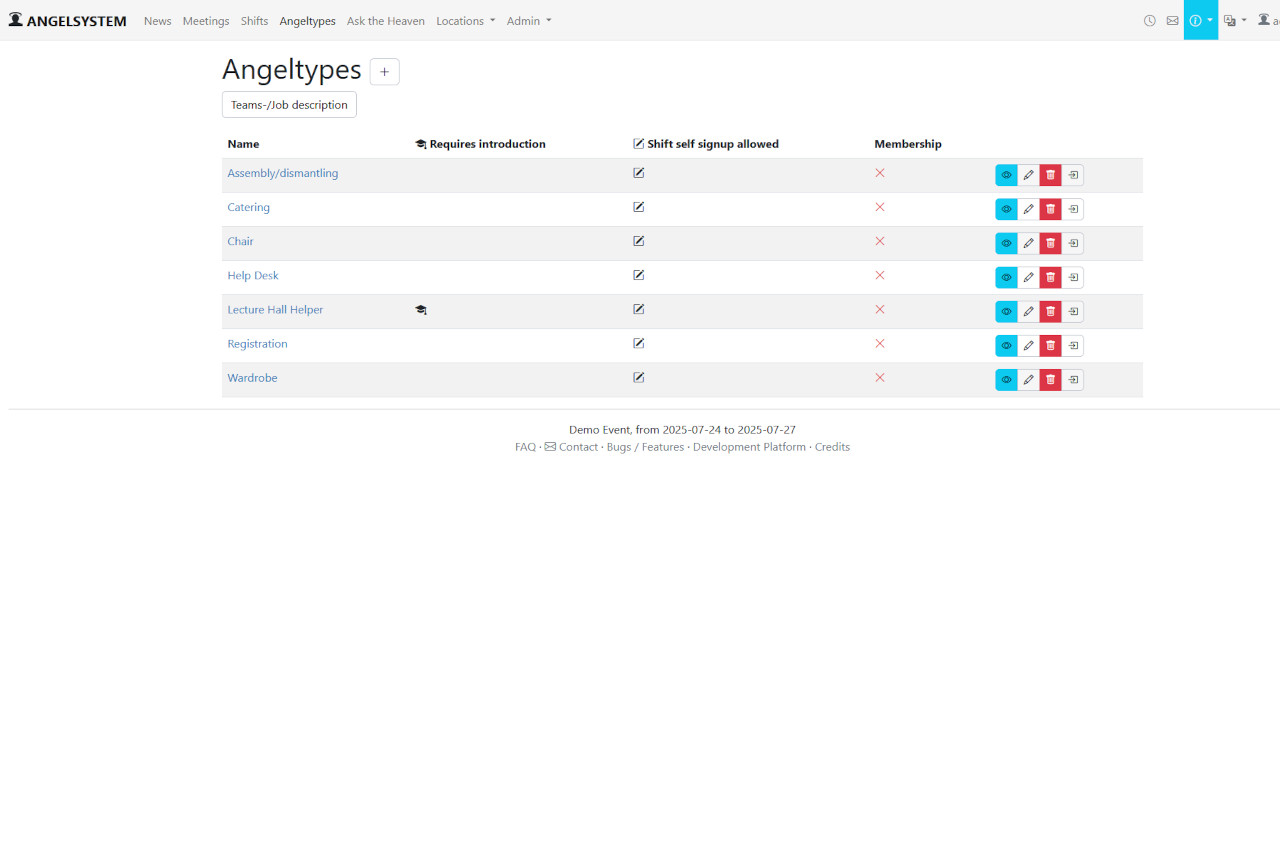Open the Help Desk angeltype link
This screenshot has width=1280, height=853.
(x=253, y=275)
